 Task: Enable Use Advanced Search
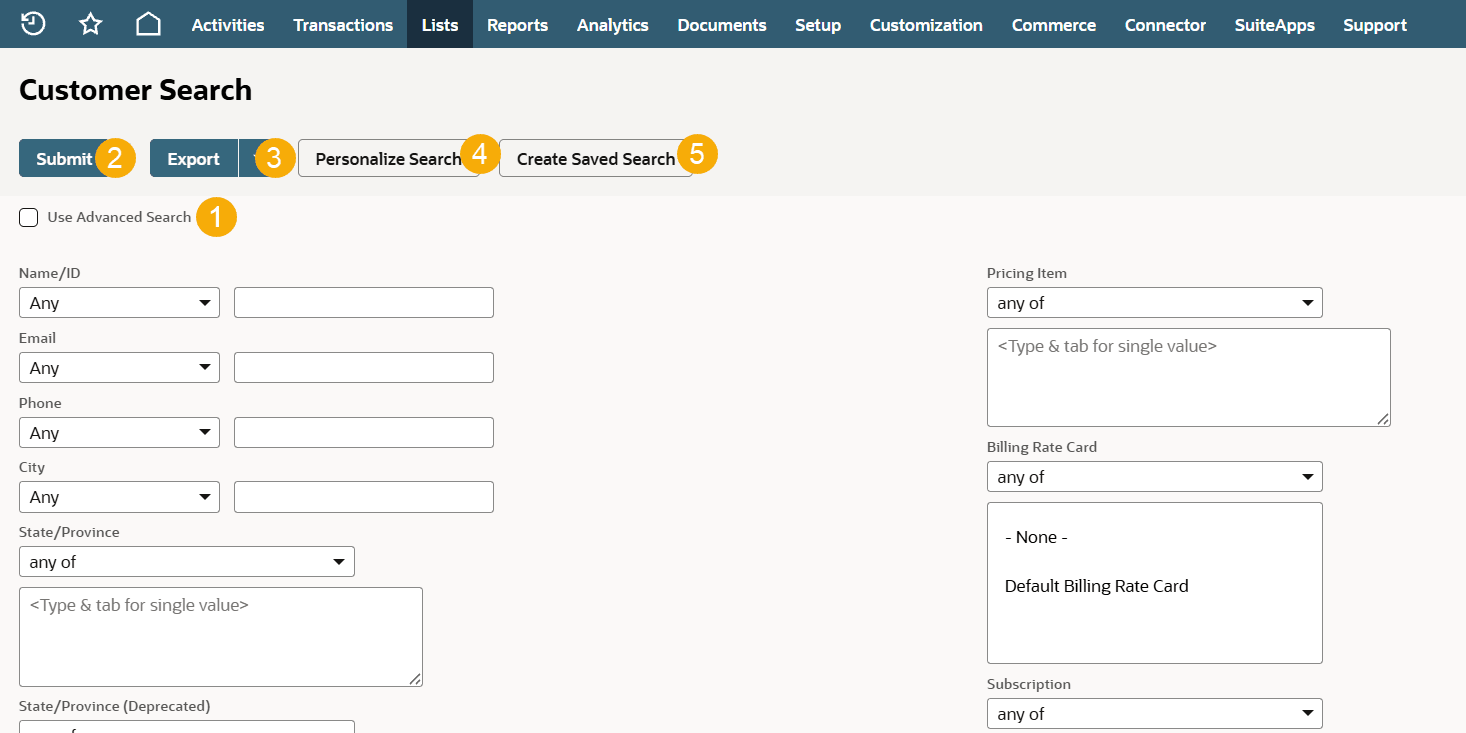click(x=28, y=217)
